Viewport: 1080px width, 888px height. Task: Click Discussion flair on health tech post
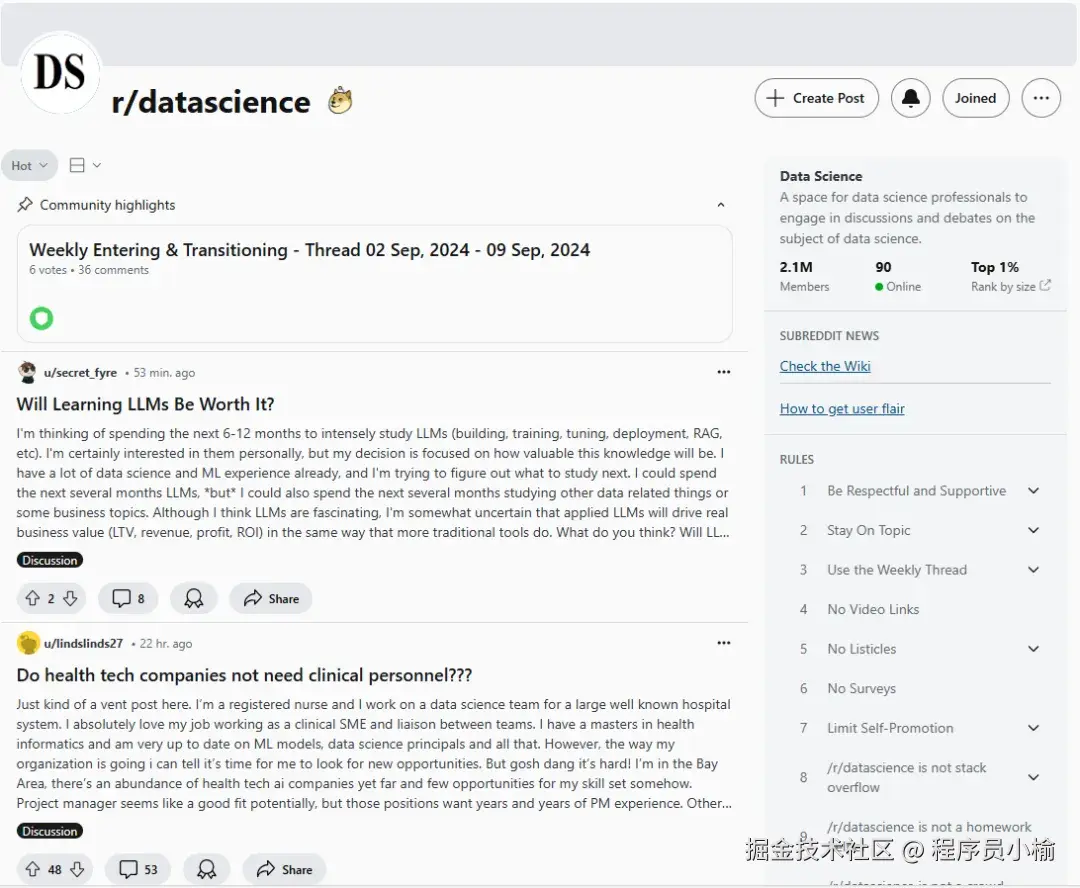tap(50, 831)
